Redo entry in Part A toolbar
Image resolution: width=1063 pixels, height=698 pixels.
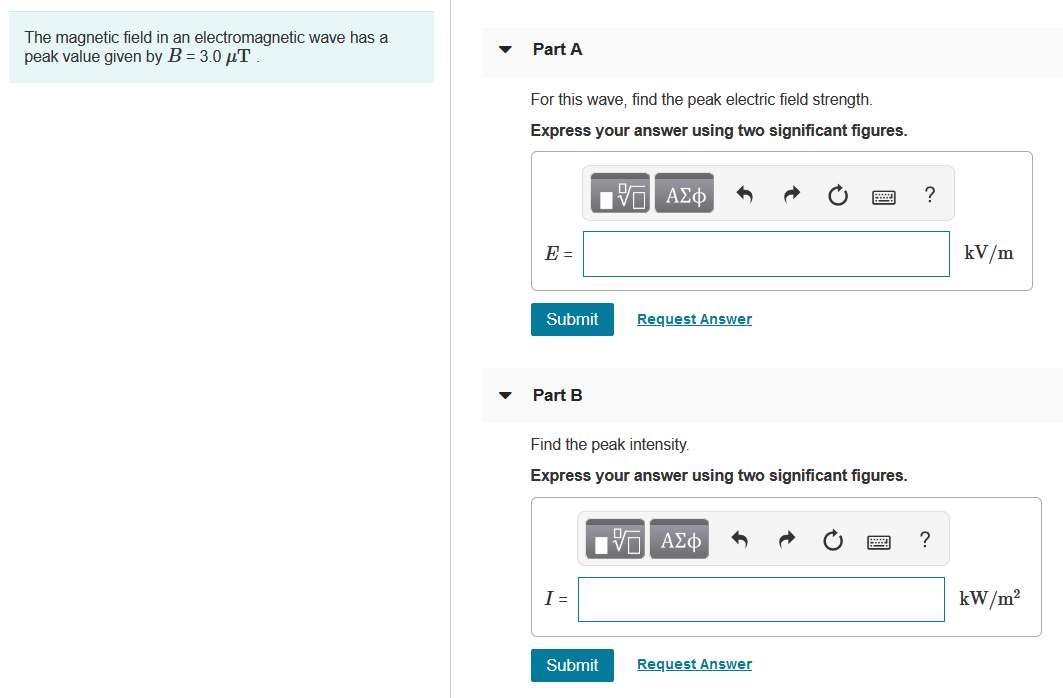(x=791, y=195)
